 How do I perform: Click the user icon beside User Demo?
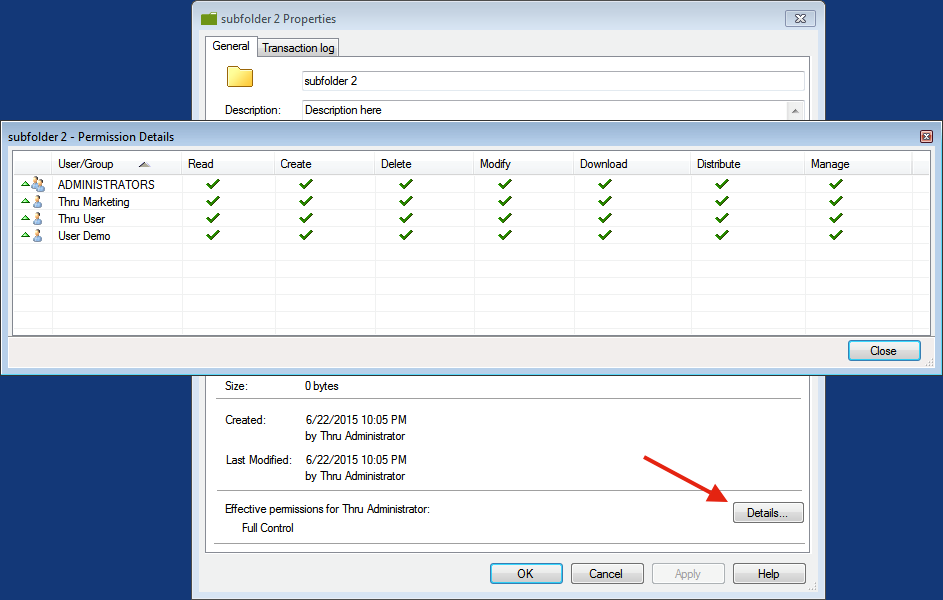pyautogui.click(x=38, y=235)
